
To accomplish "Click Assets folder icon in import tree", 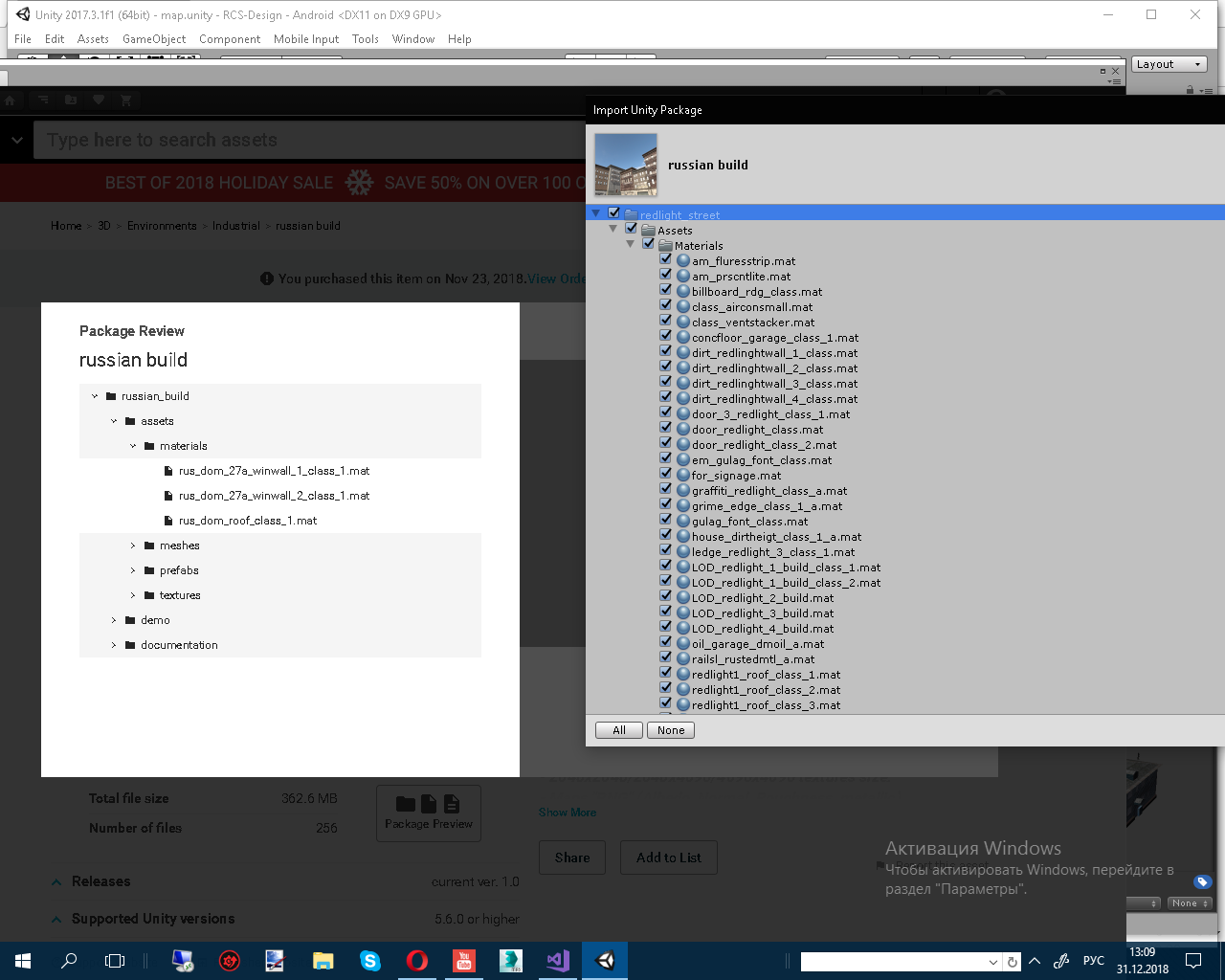I will coord(648,231).
